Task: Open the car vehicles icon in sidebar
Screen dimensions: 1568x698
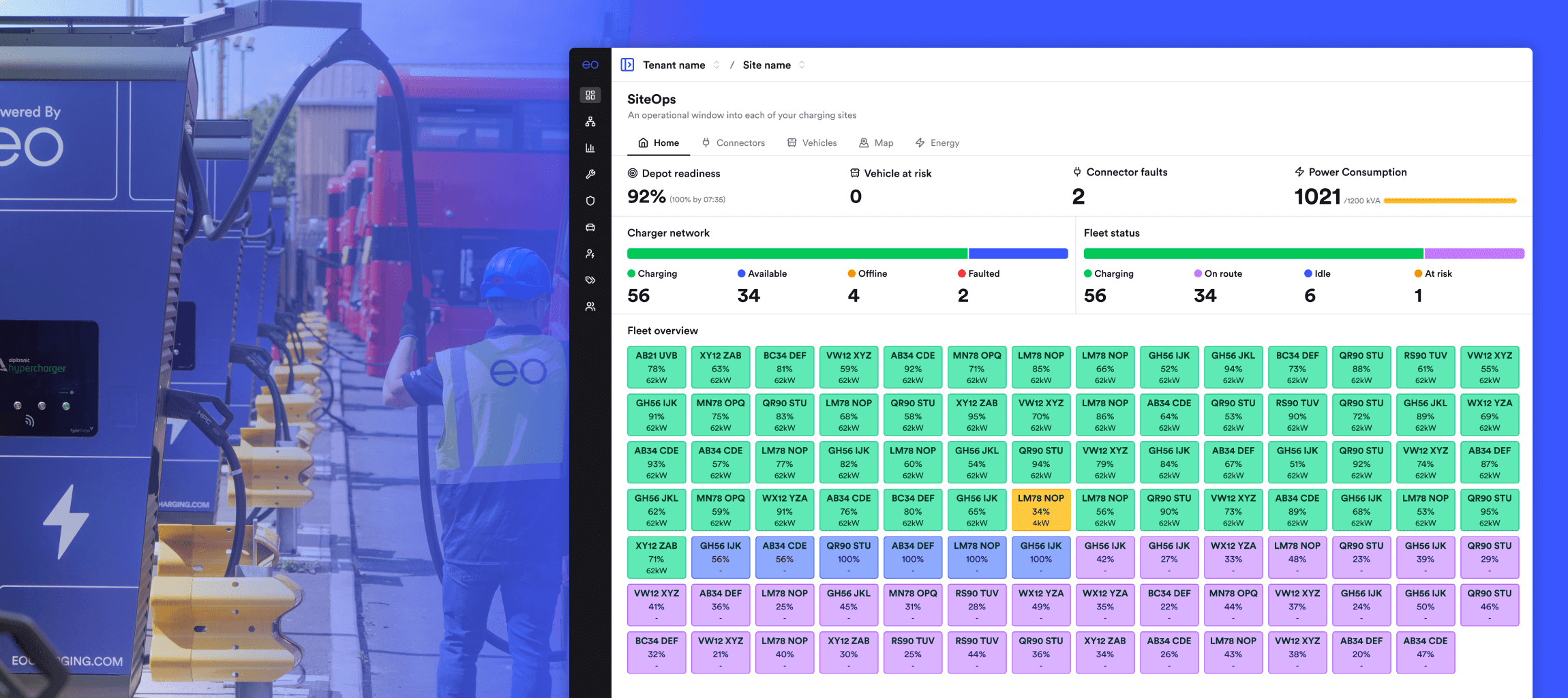Action: (590, 227)
